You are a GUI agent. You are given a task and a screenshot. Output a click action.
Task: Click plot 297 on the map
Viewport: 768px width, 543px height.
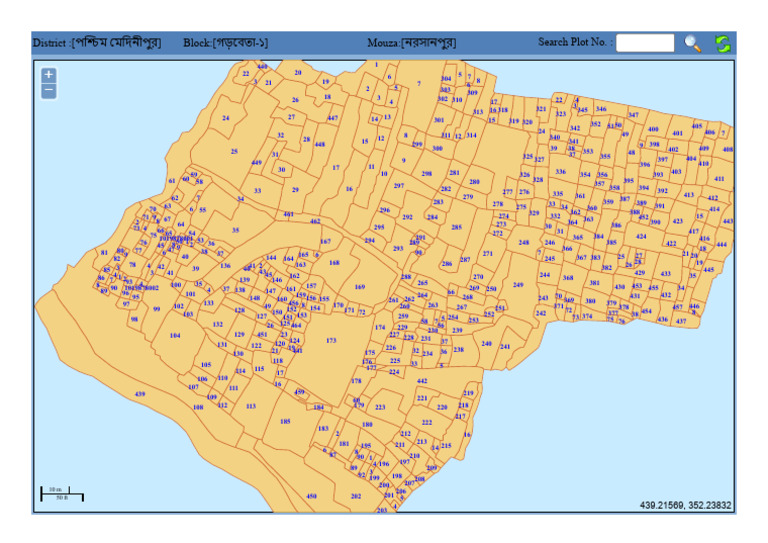tap(398, 186)
